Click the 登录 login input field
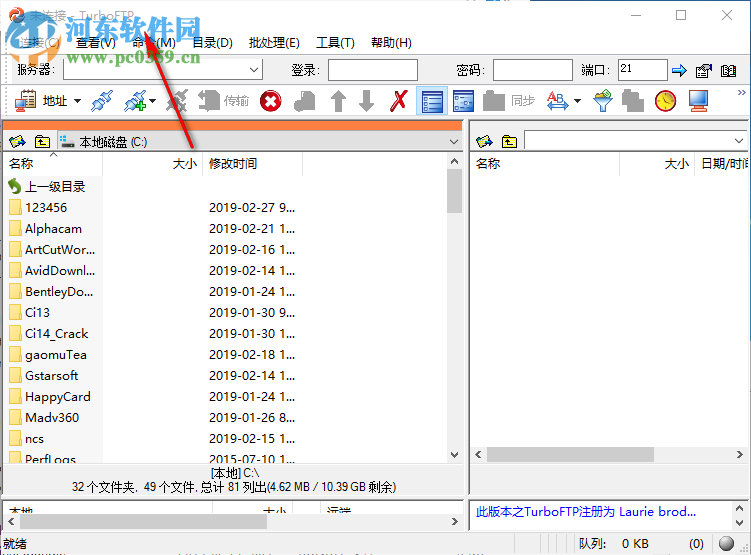The height and width of the screenshot is (555, 751). coord(373,70)
